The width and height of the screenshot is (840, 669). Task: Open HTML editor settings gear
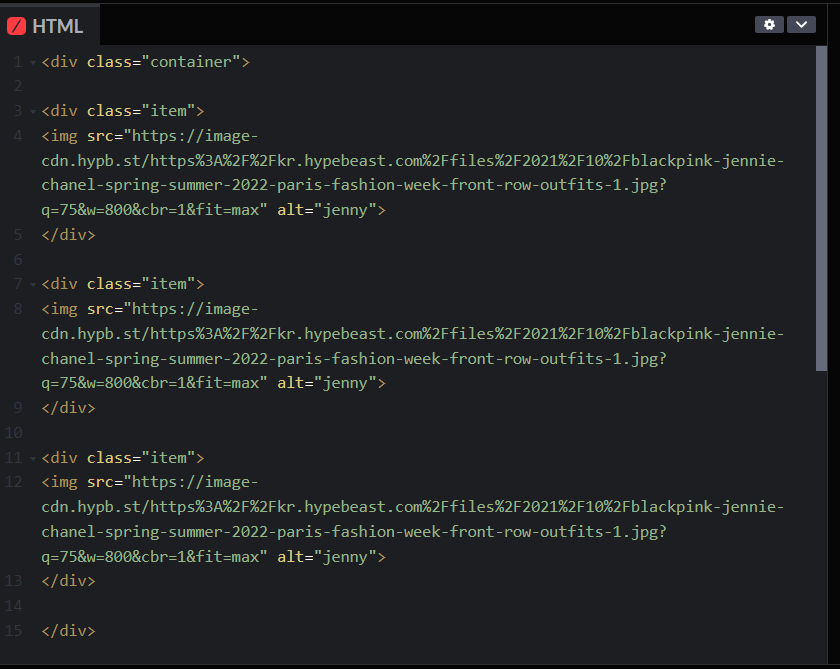click(769, 25)
